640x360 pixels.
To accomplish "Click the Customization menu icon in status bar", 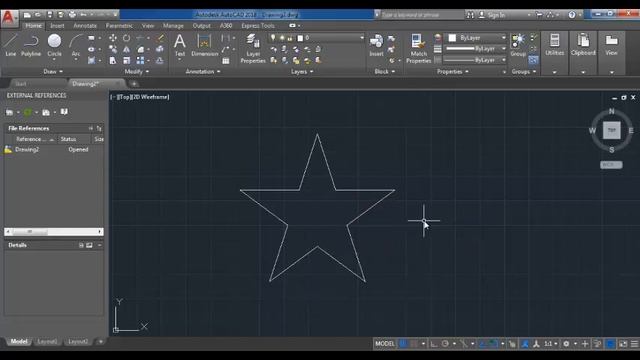I will click(634, 344).
